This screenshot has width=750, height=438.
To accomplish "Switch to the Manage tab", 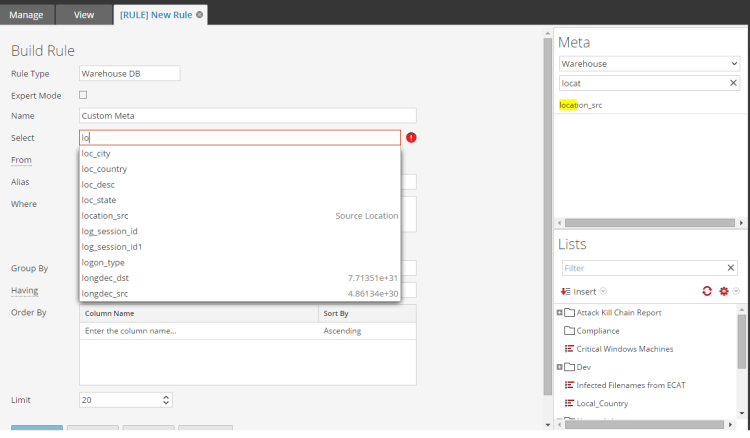I will pos(26,15).
